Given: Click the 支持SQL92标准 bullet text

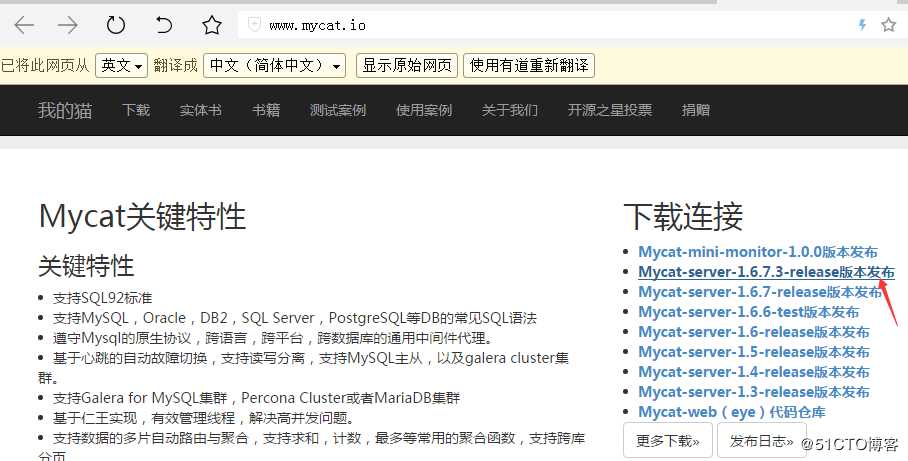Looking at the screenshot, I should pos(102,298).
